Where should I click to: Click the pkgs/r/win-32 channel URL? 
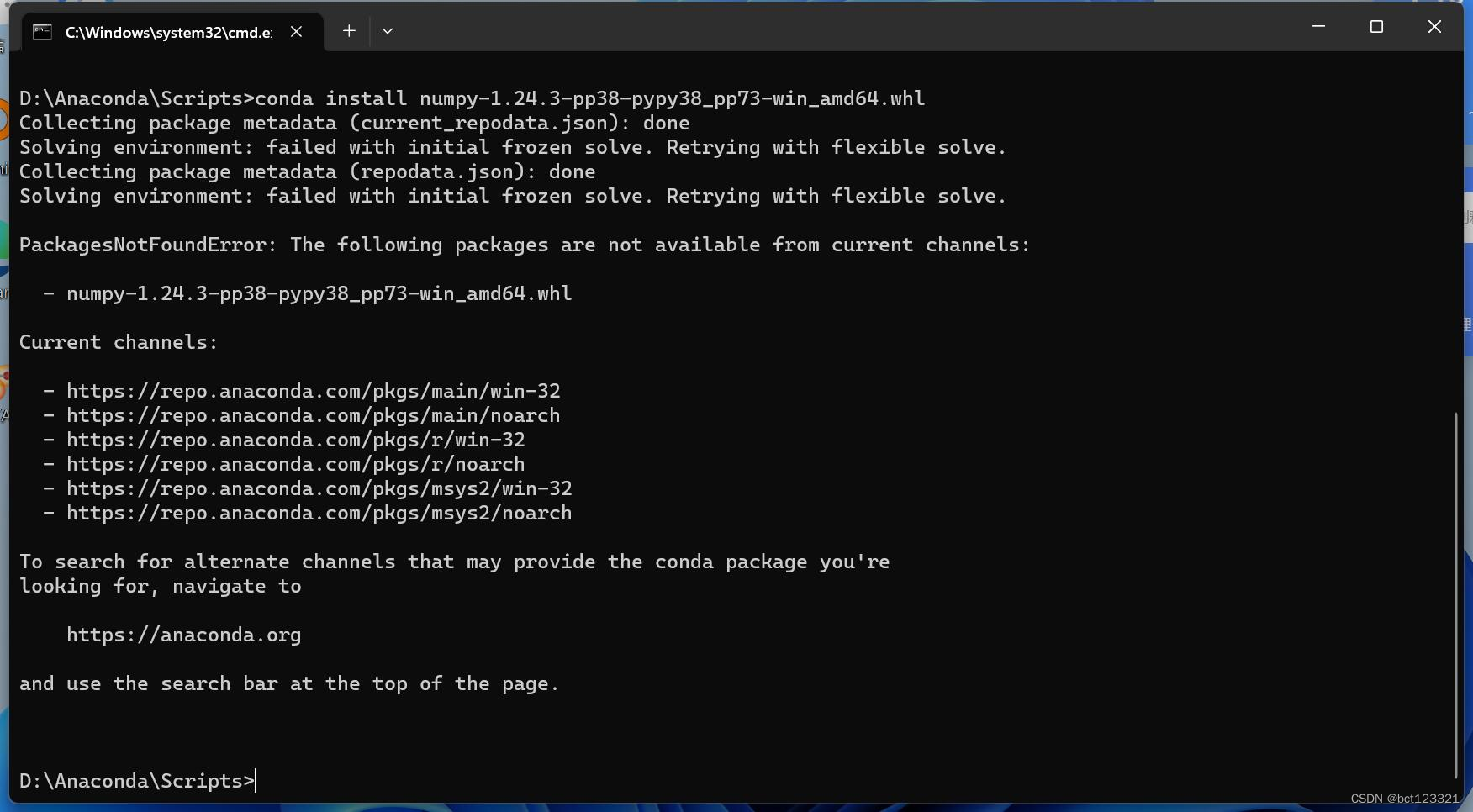(295, 439)
